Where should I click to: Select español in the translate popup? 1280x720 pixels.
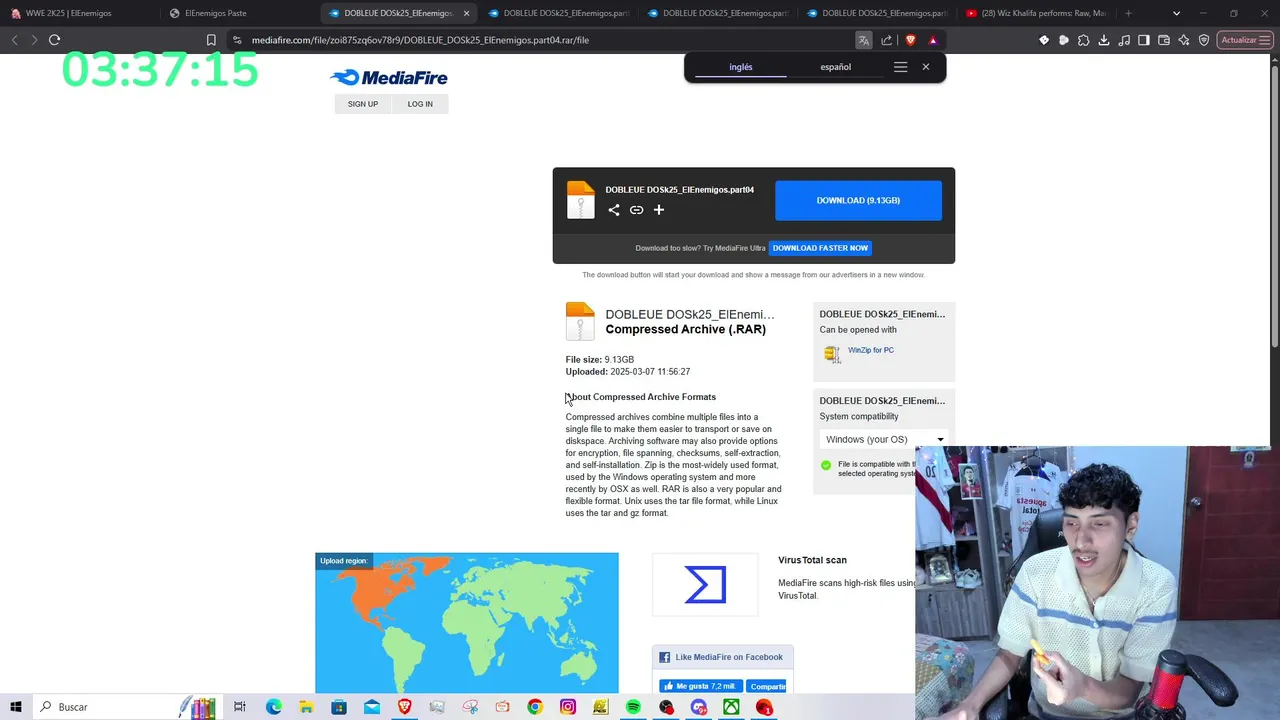click(x=835, y=67)
